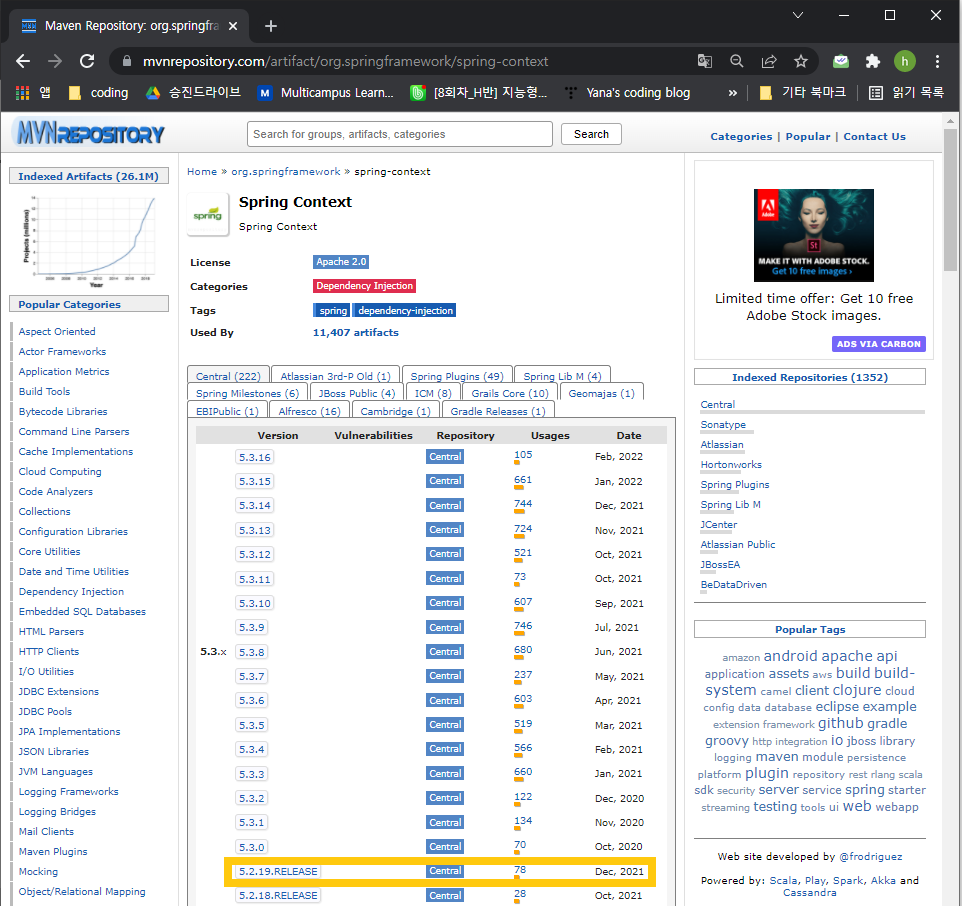This screenshot has width=962, height=906.
Task: Go forward with the browser arrow
Action: click(55, 61)
